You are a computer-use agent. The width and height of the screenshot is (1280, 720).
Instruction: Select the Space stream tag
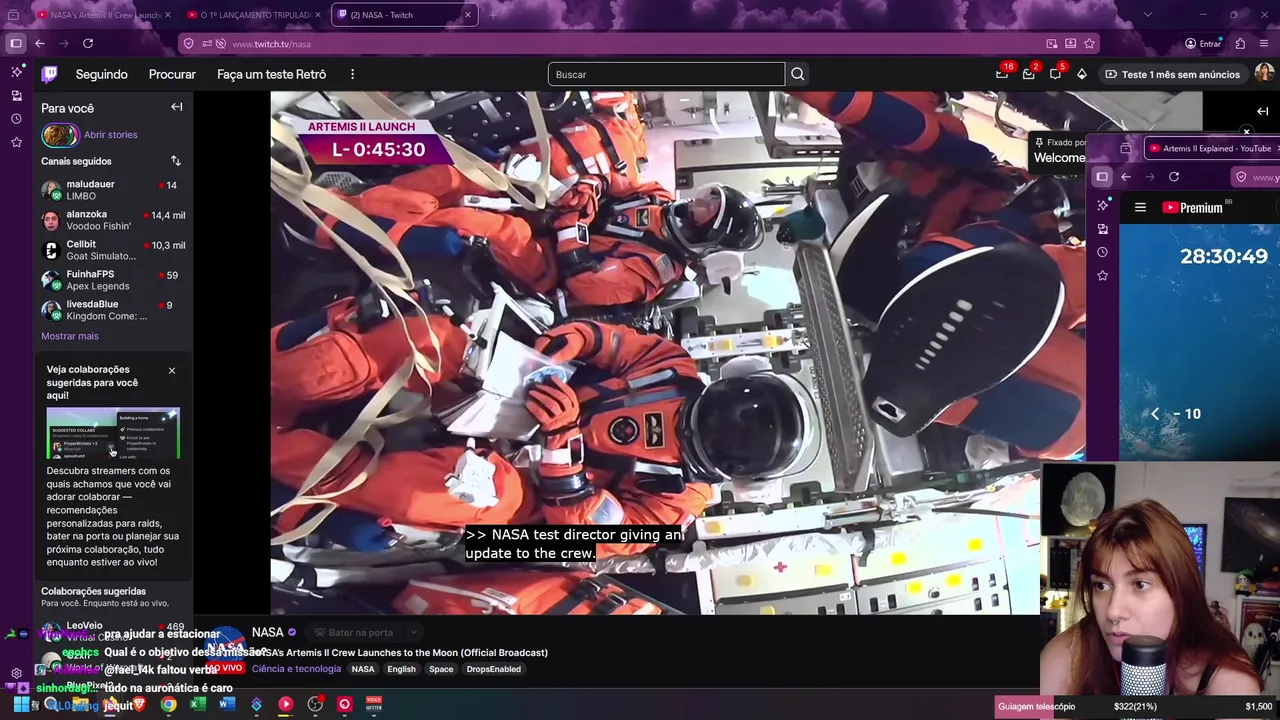pos(441,669)
